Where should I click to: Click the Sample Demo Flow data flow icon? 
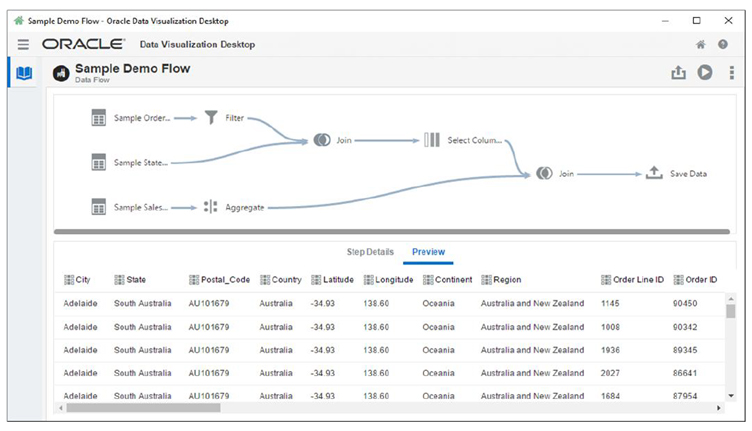[61, 73]
